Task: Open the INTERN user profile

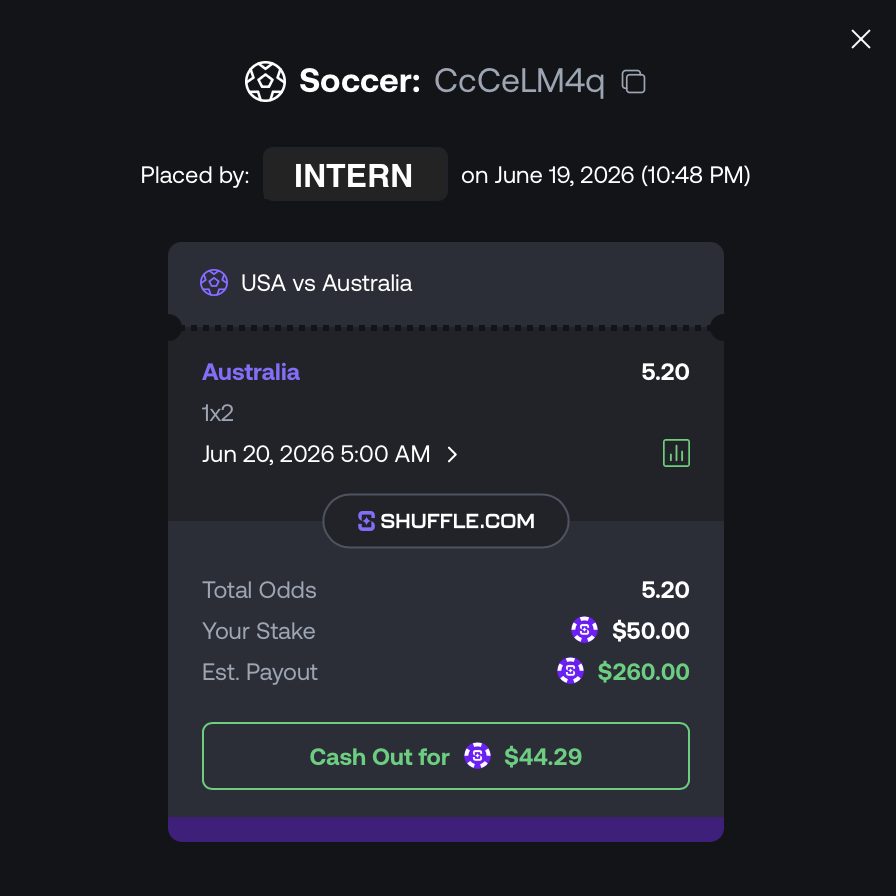Action: [x=355, y=174]
